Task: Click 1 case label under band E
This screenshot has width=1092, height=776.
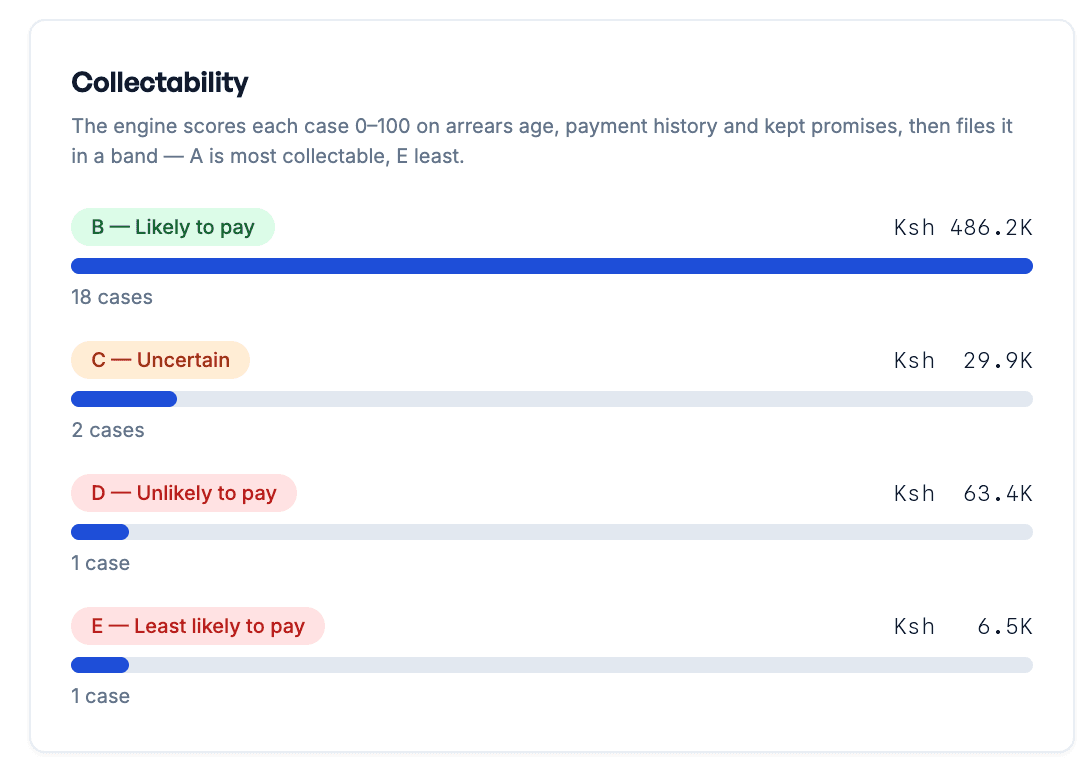Action: click(100, 697)
